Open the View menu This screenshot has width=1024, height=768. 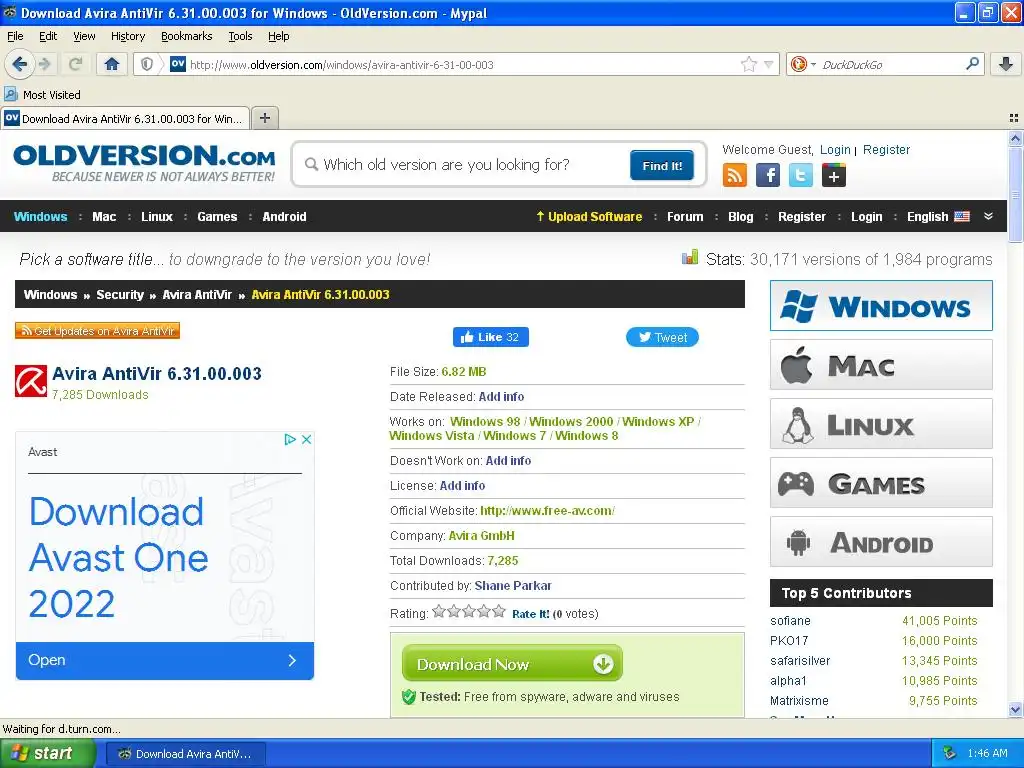pyautogui.click(x=84, y=36)
